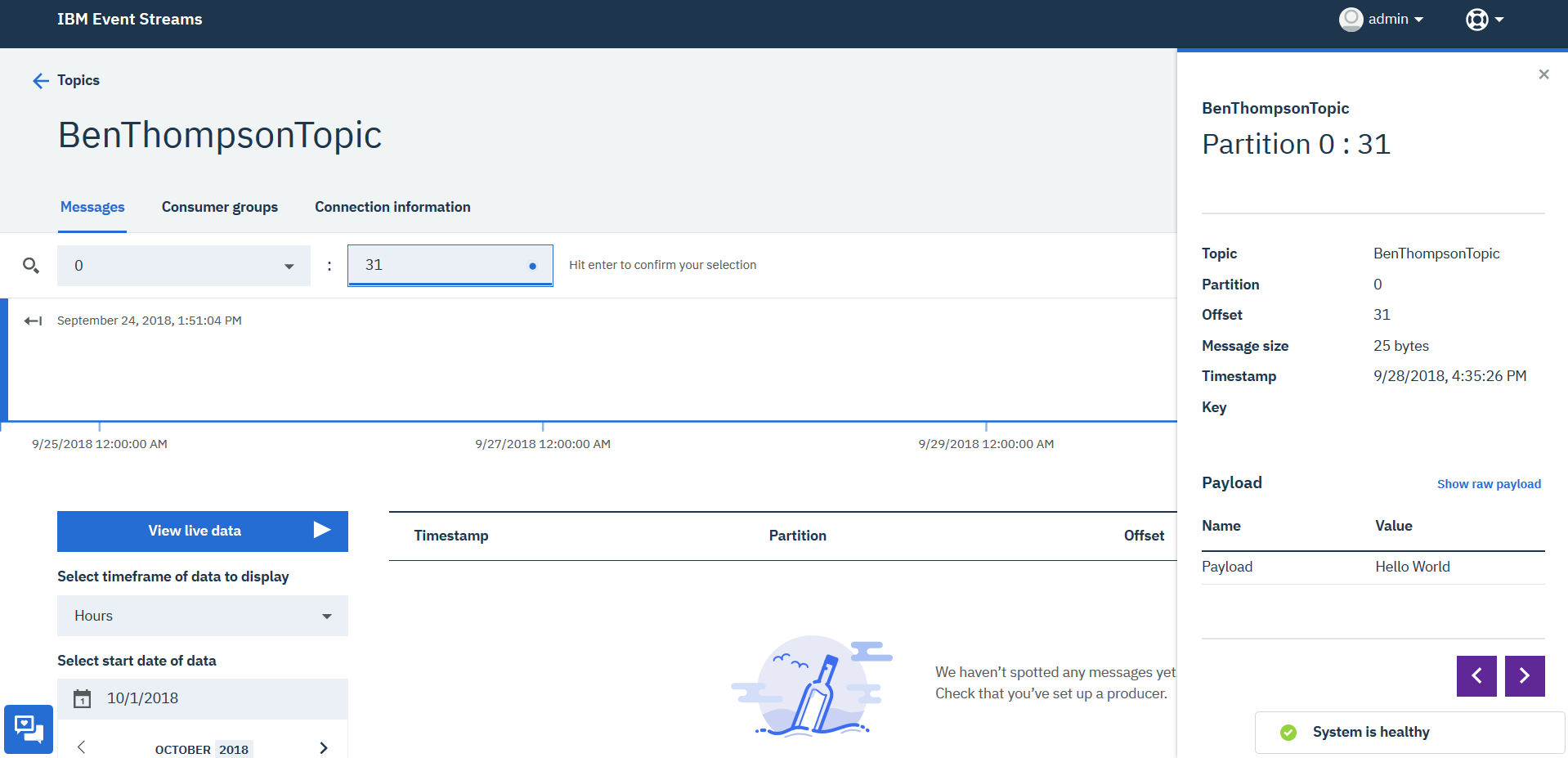
Task: Click the 9/27/2018 timeline marker
Action: [543, 444]
